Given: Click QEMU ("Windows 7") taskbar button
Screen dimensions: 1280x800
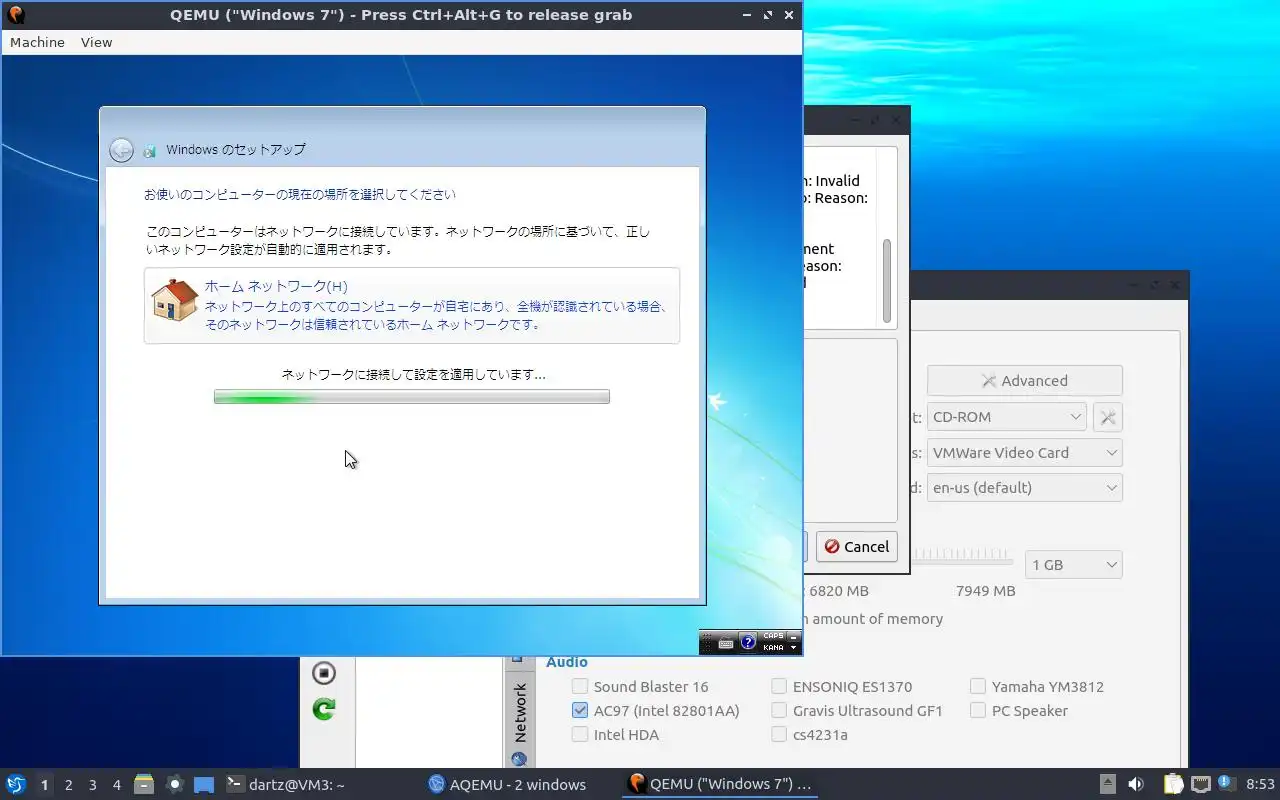Looking at the screenshot, I should (720, 784).
